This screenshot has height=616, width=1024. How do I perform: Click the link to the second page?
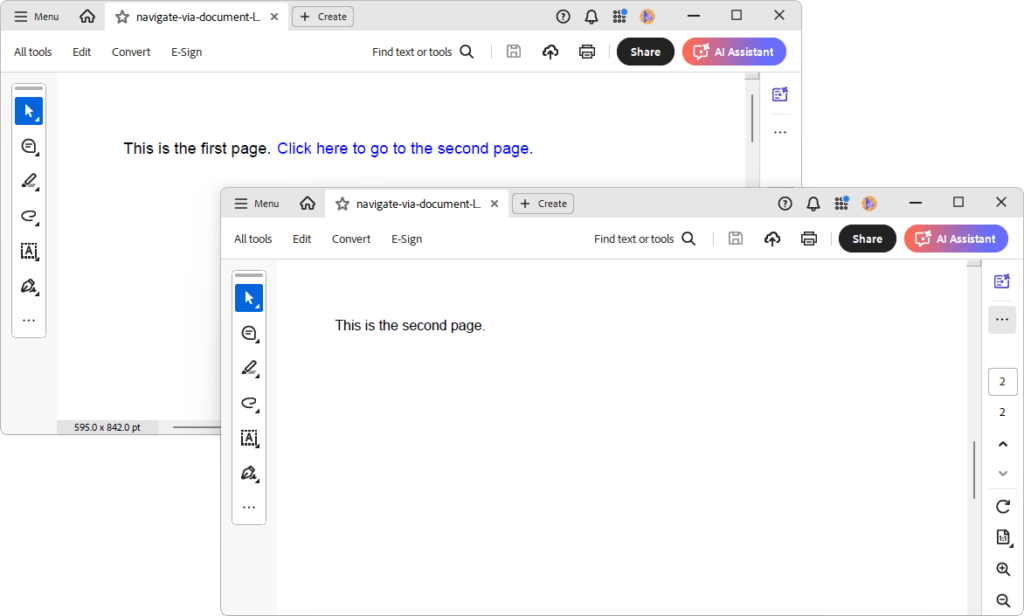pyautogui.click(x=404, y=148)
